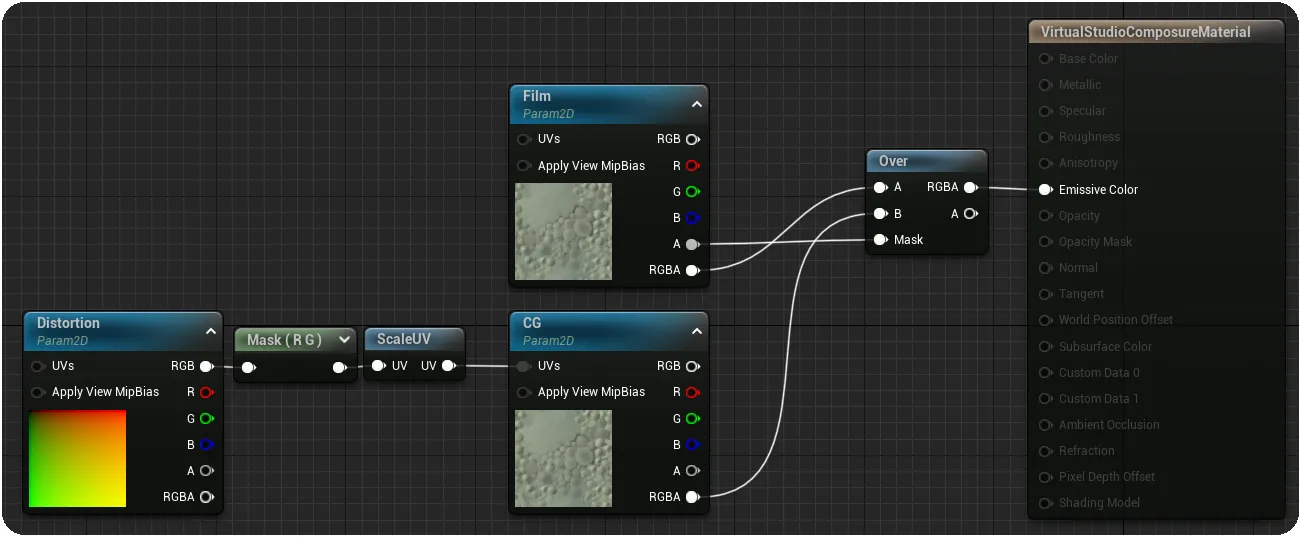Click the Emissive Color input pin
1301x537 pixels.
1045,189
